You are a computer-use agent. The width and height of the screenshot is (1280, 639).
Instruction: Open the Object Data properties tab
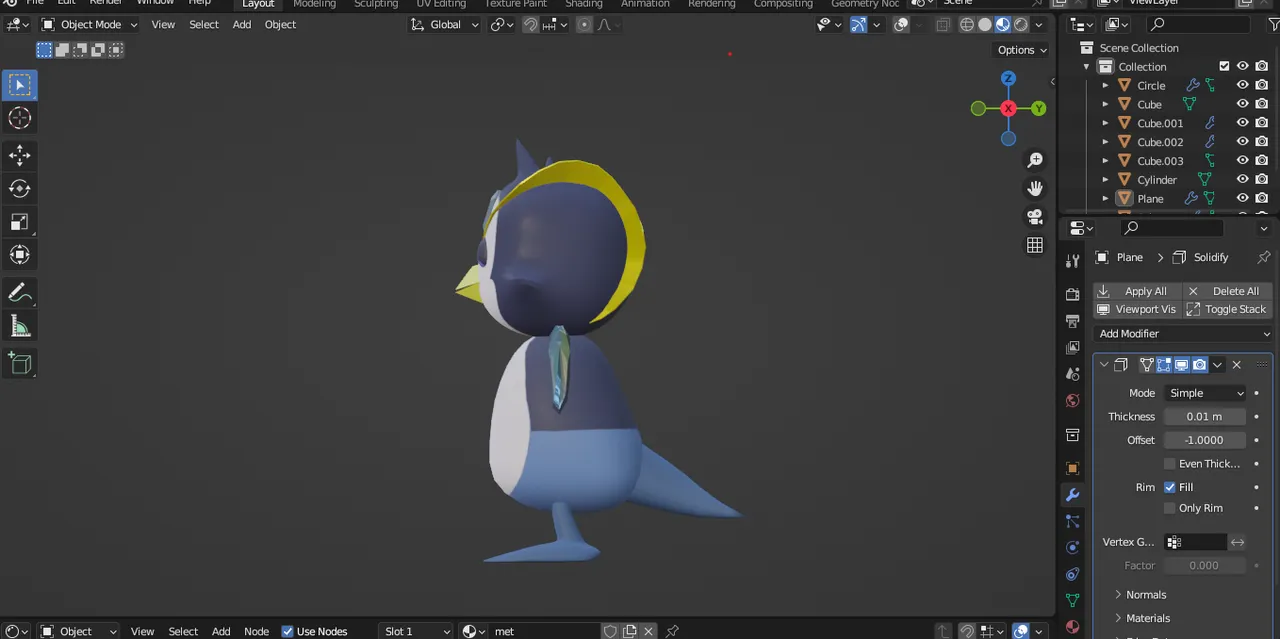coord(1073,601)
